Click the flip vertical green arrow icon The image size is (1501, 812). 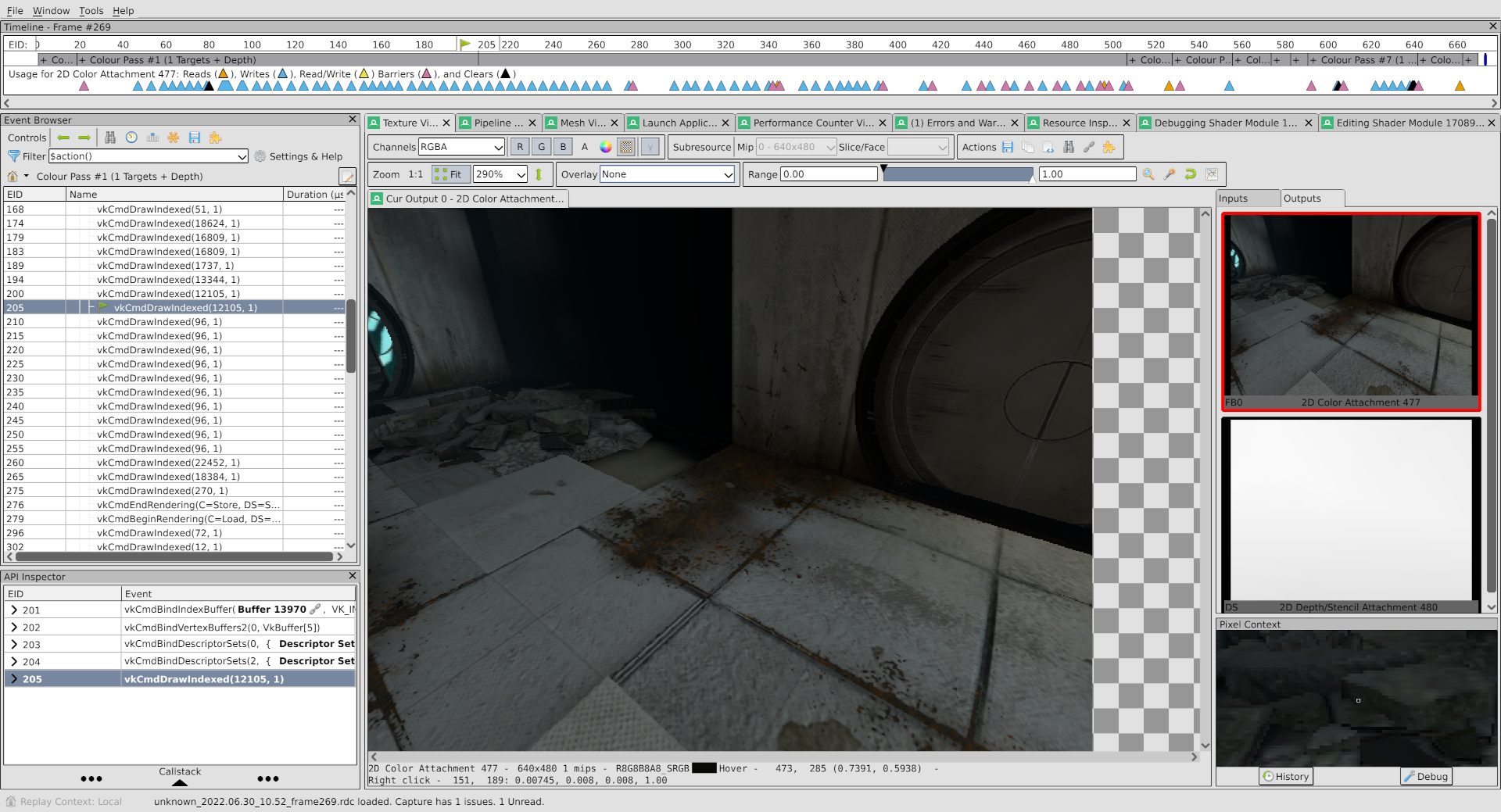[x=539, y=174]
